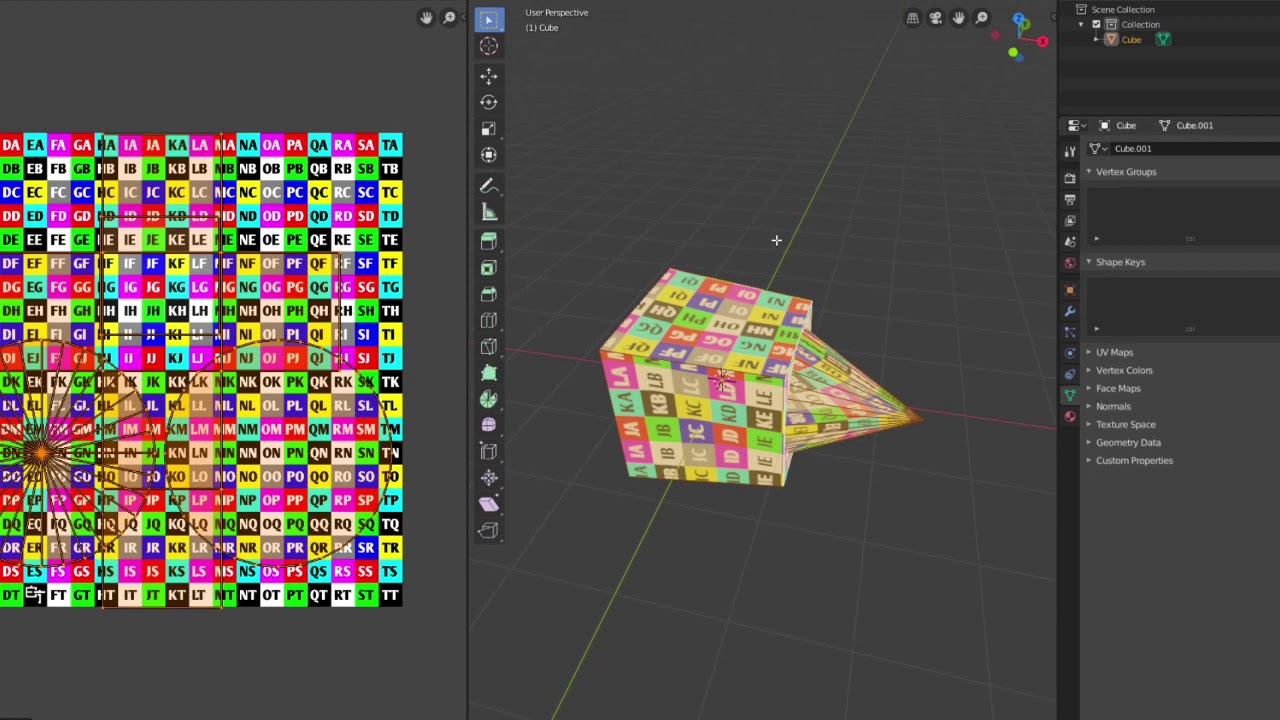The width and height of the screenshot is (1280, 720).
Task: Click the red X axis on navigation gizmo
Action: click(x=1042, y=42)
